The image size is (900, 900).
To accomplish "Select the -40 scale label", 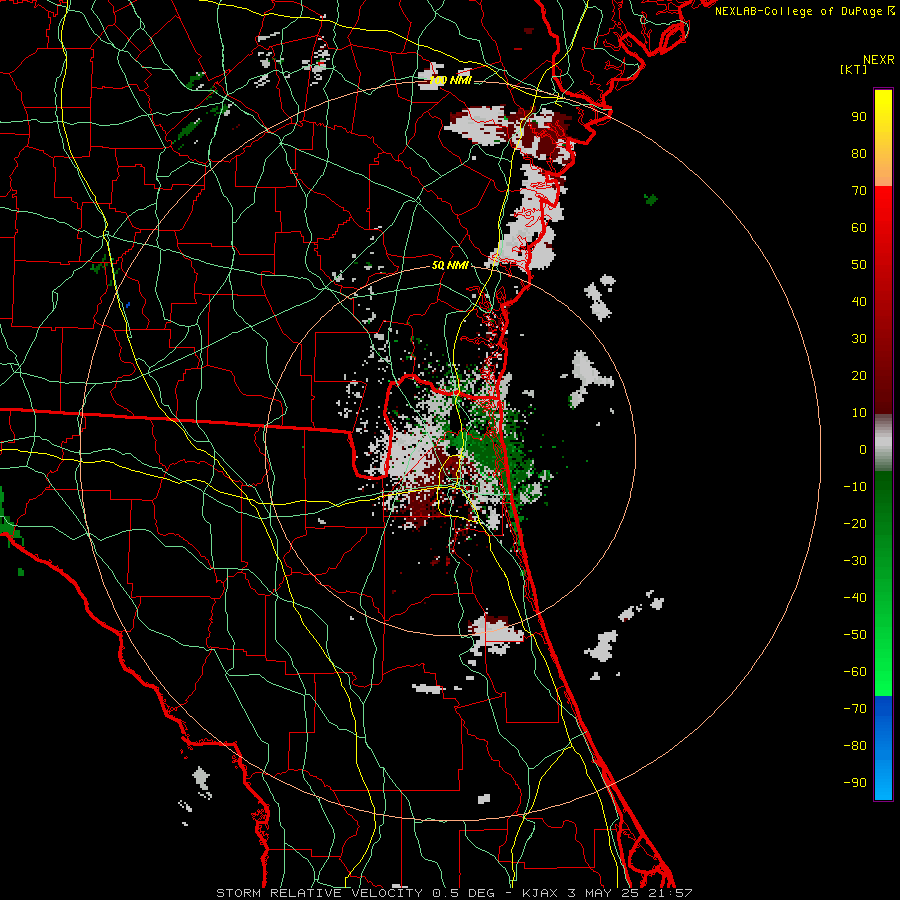I will (x=855, y=598).
